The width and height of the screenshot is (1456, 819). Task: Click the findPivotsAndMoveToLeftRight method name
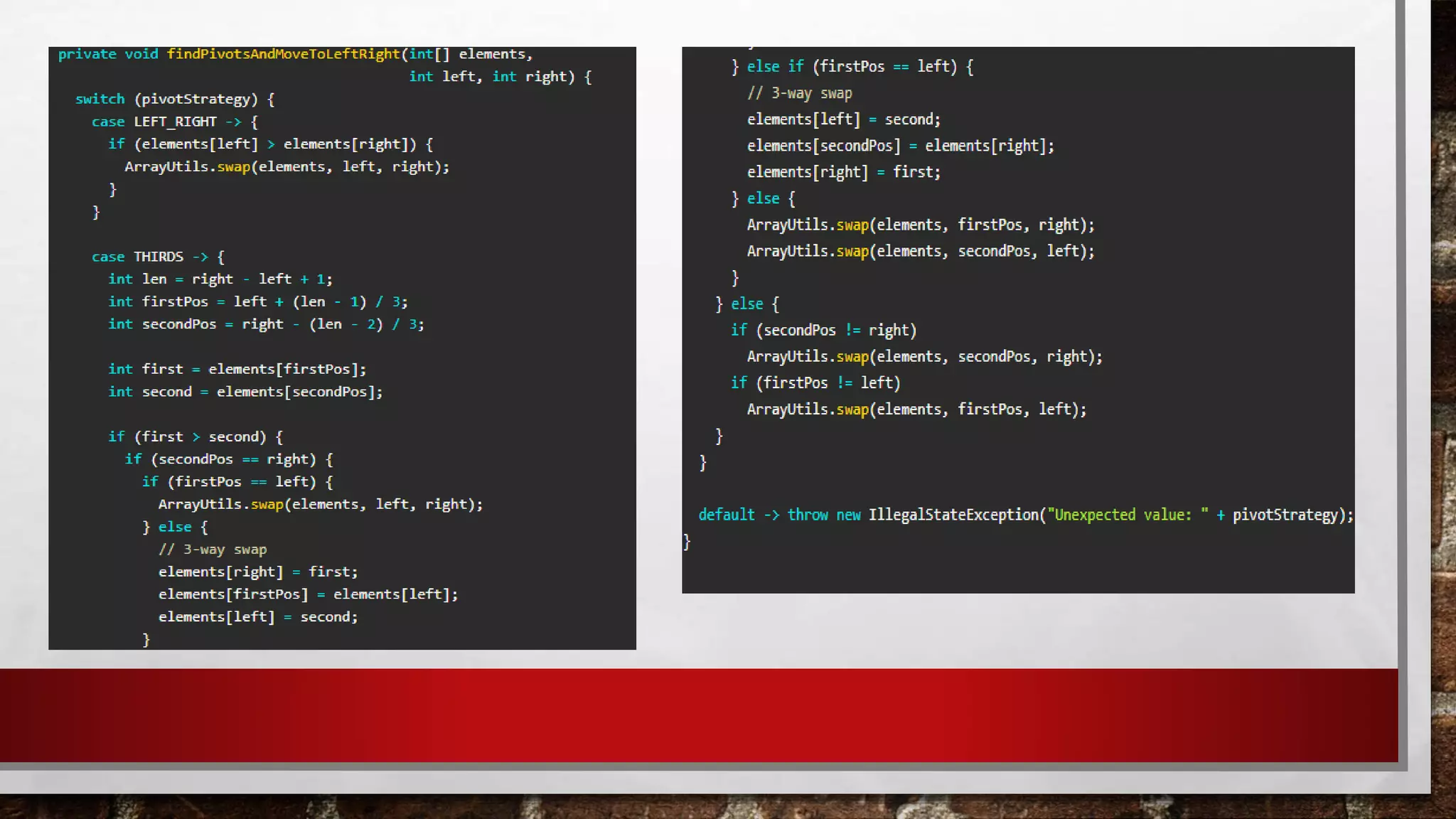point(283,54)
